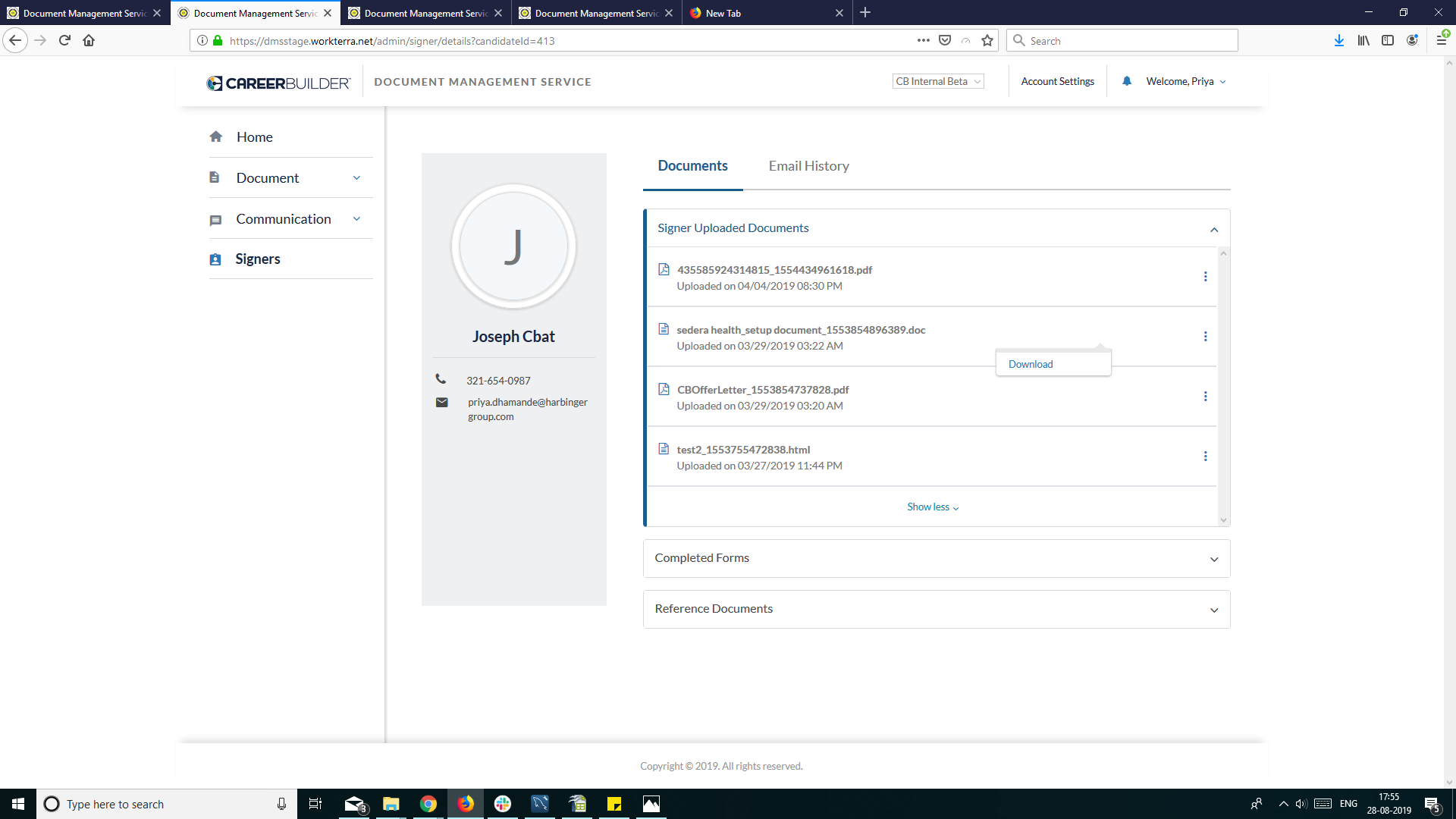Image resolution: width=1456 pixels, height=819 pixels.
Task: Open the CB Internal Beta dropdown
Action: [x=938, y=81]
